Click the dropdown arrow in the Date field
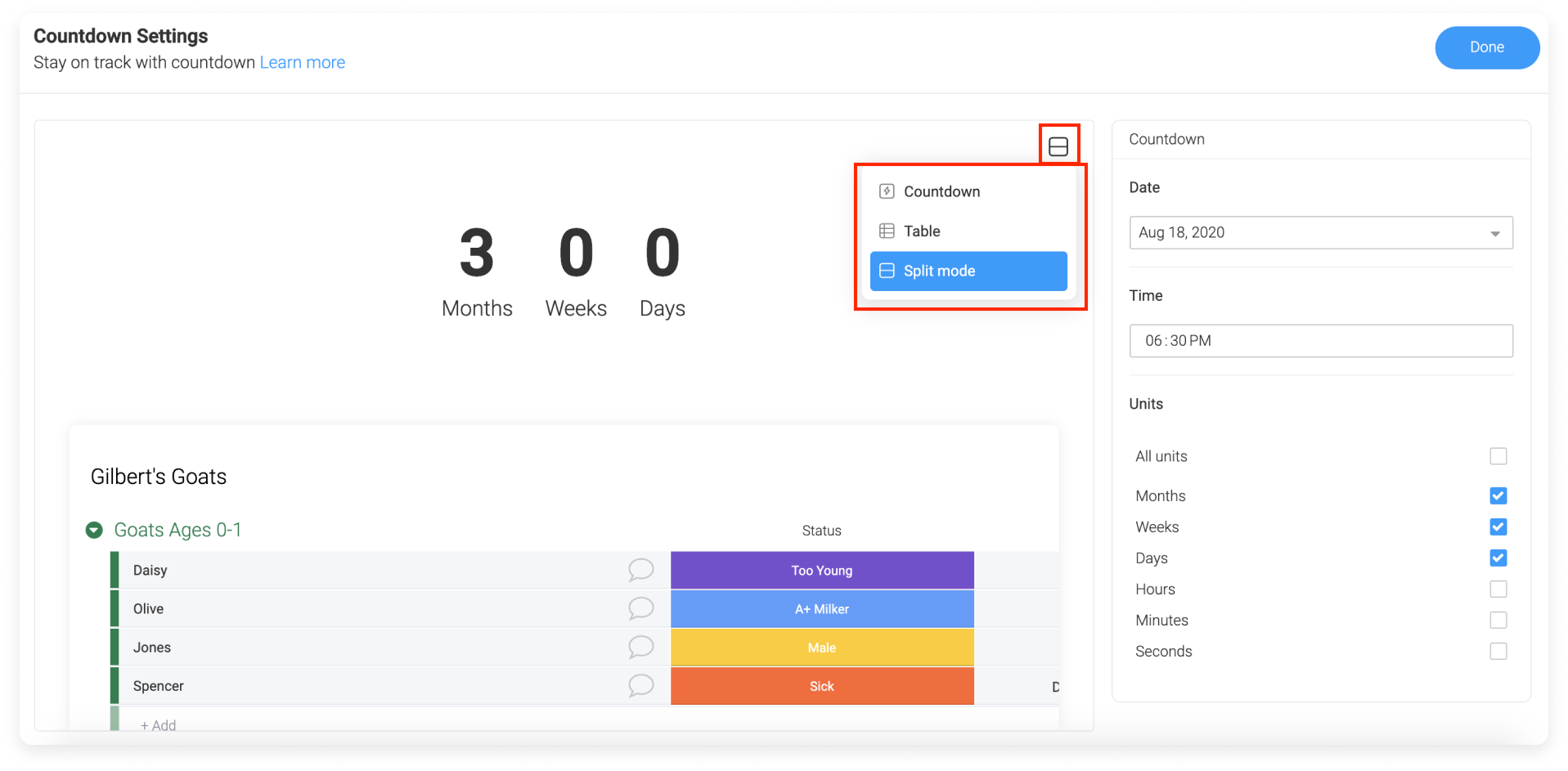This screenshot has height=771, width=1568. (x=1495, y=234)
